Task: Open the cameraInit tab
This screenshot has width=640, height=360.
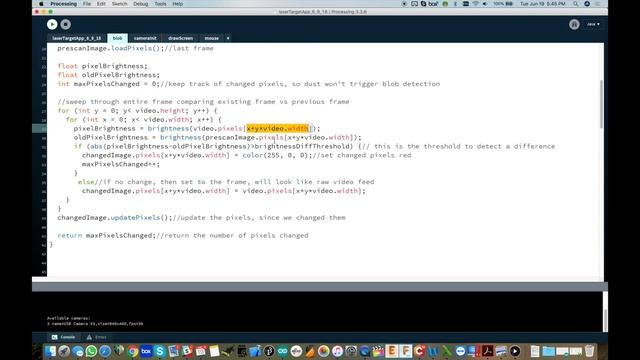Action: point(145,38)
